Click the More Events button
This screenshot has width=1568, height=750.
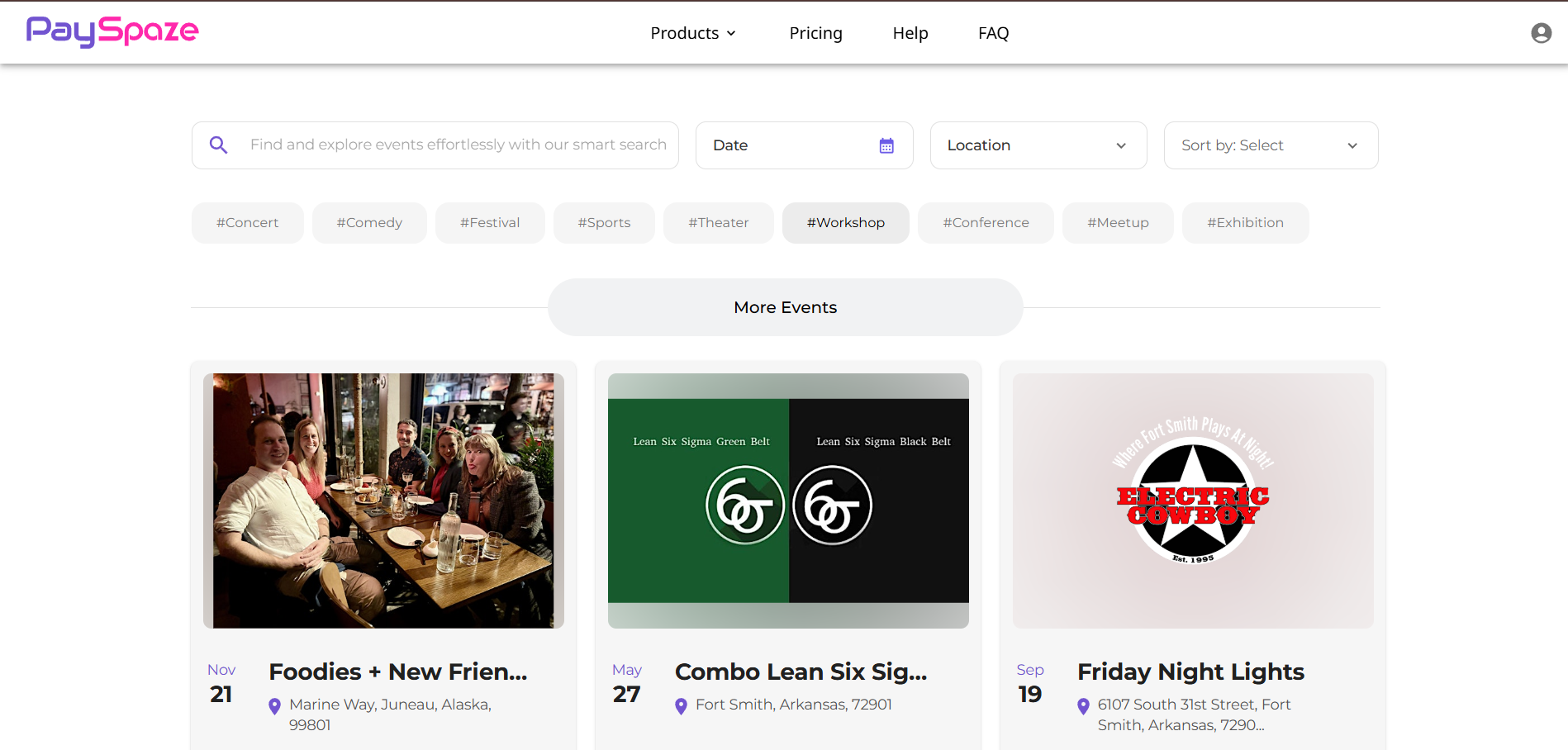click(x=785, y=307)
